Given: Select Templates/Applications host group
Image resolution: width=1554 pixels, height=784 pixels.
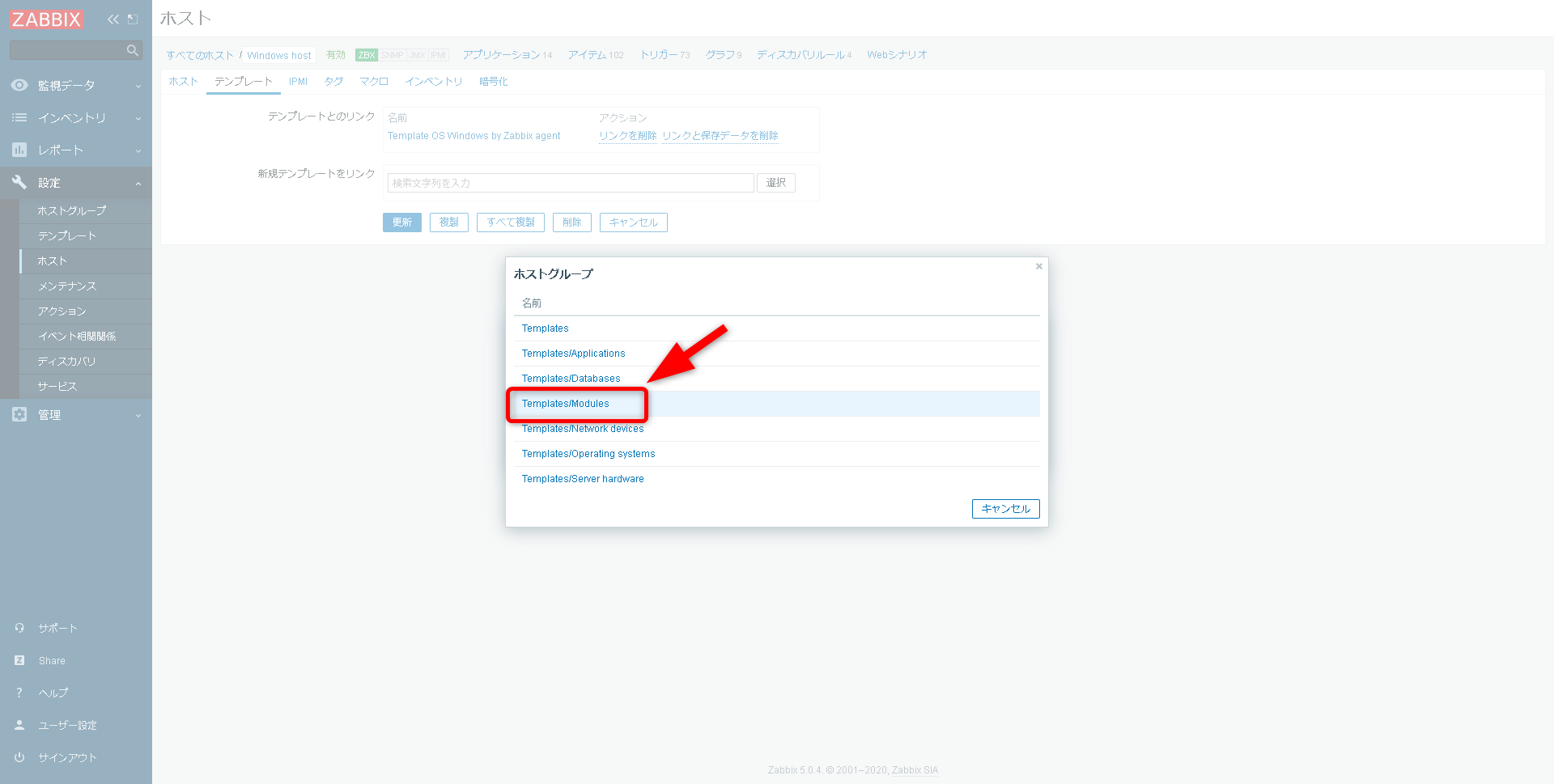Looking at the screenshot, I should pyautogui.click(x=574, y=354).
